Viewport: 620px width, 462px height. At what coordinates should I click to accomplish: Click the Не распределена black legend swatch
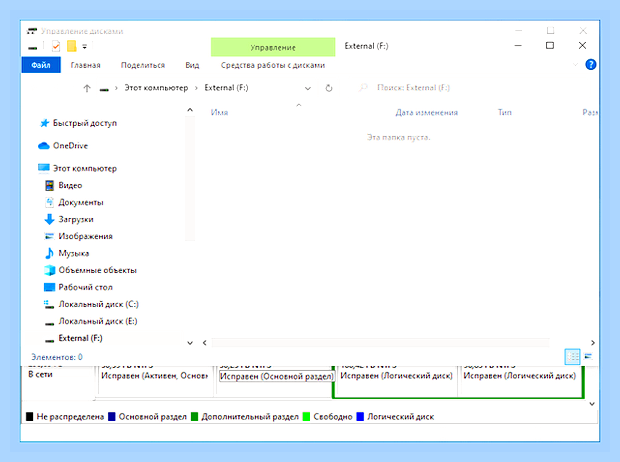coord(30,417)
